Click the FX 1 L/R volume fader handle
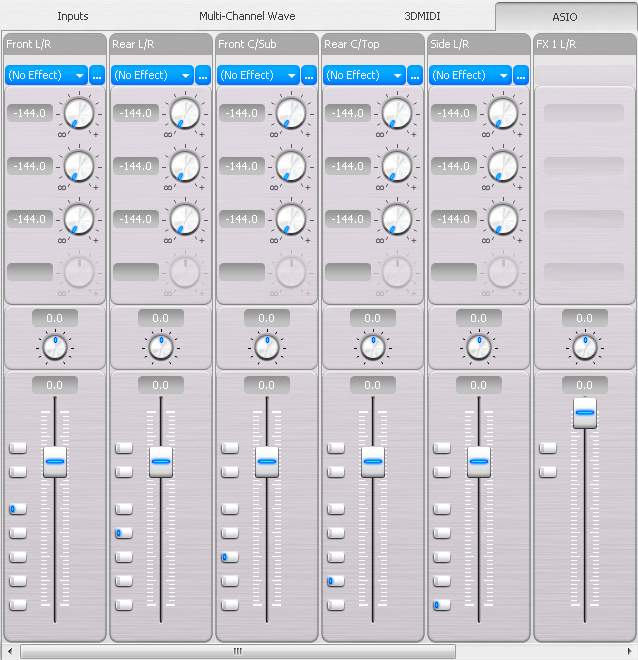The image size is (638, 660). coord(584,412)
